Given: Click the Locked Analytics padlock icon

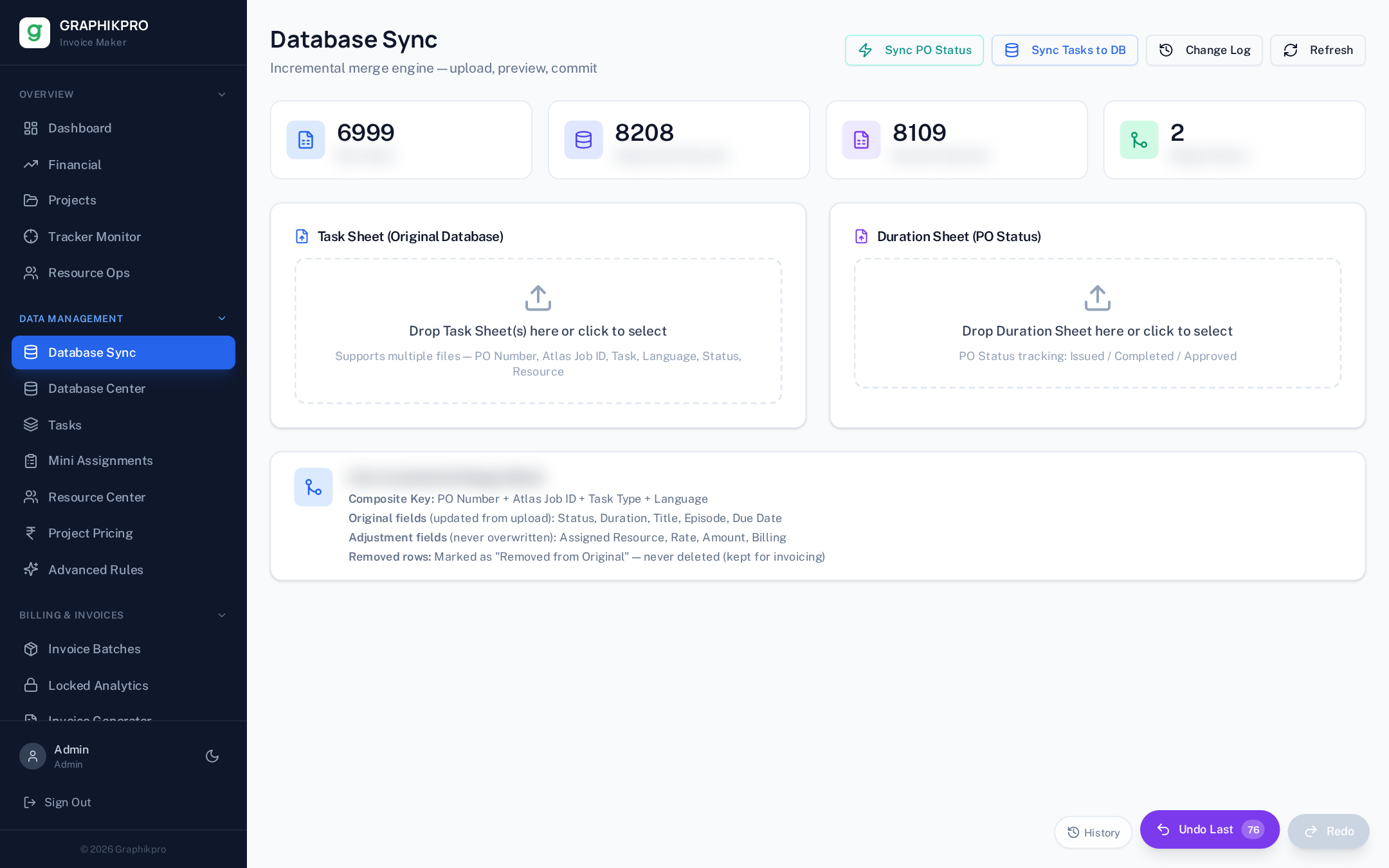Looking at the screenshot, I should coord(31,685).
